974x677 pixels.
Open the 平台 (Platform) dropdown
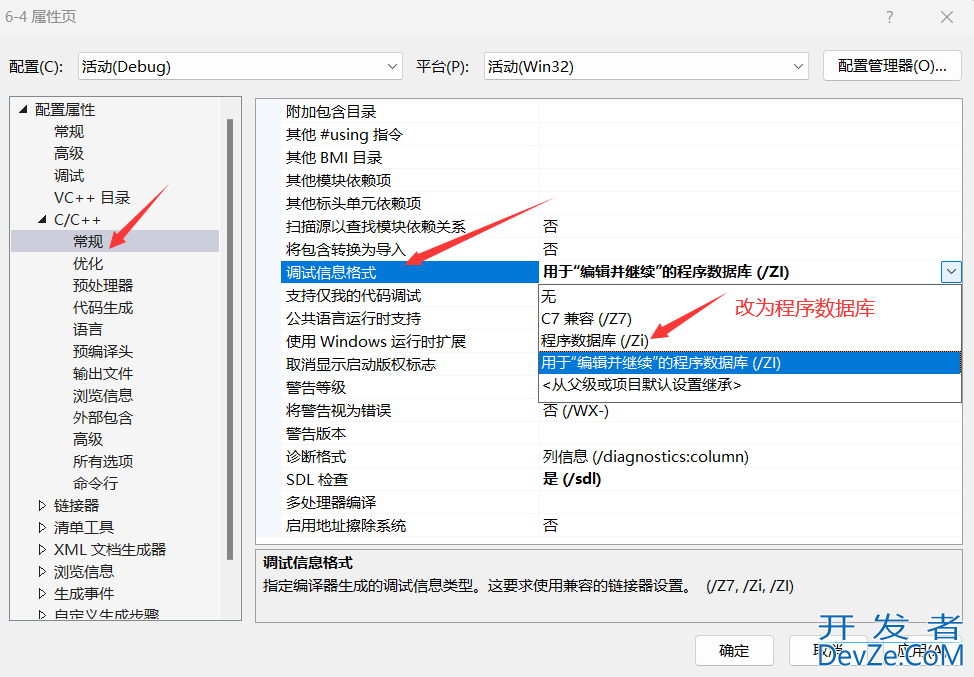[645, 67]
